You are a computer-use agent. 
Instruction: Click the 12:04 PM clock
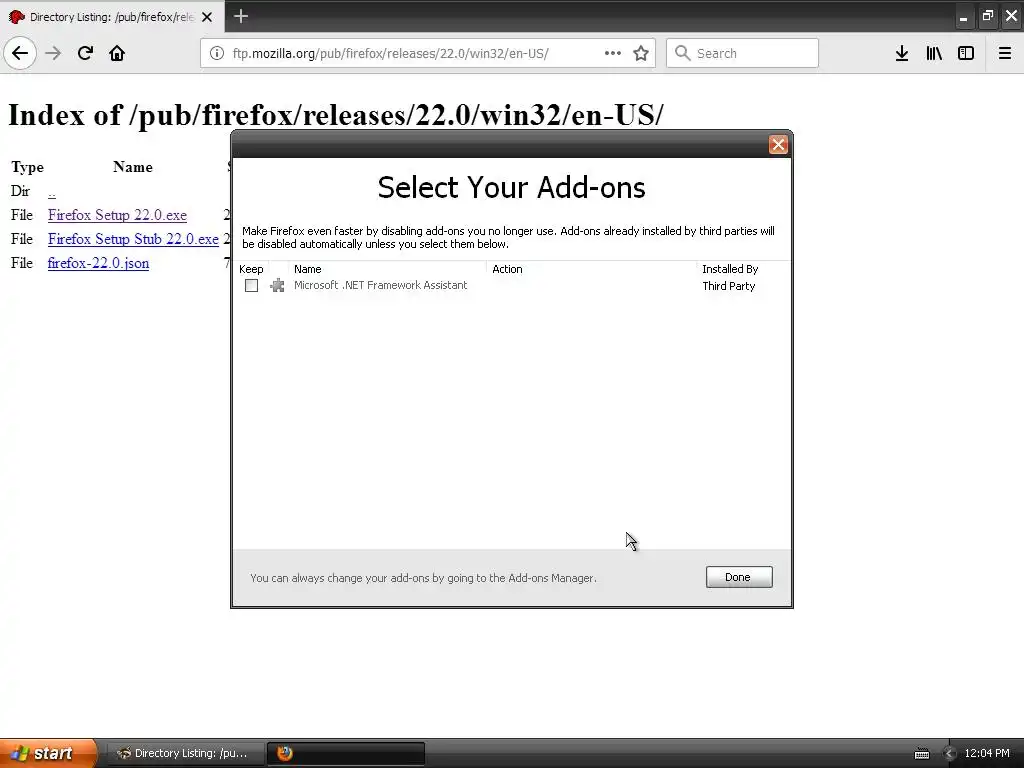(987, 753)
